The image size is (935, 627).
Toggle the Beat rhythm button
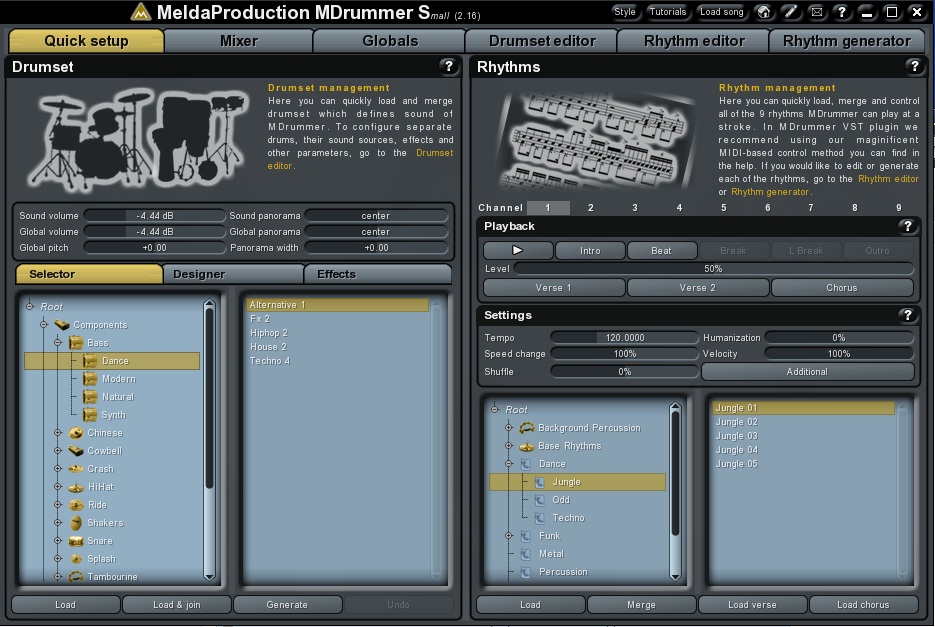point(661,251)
